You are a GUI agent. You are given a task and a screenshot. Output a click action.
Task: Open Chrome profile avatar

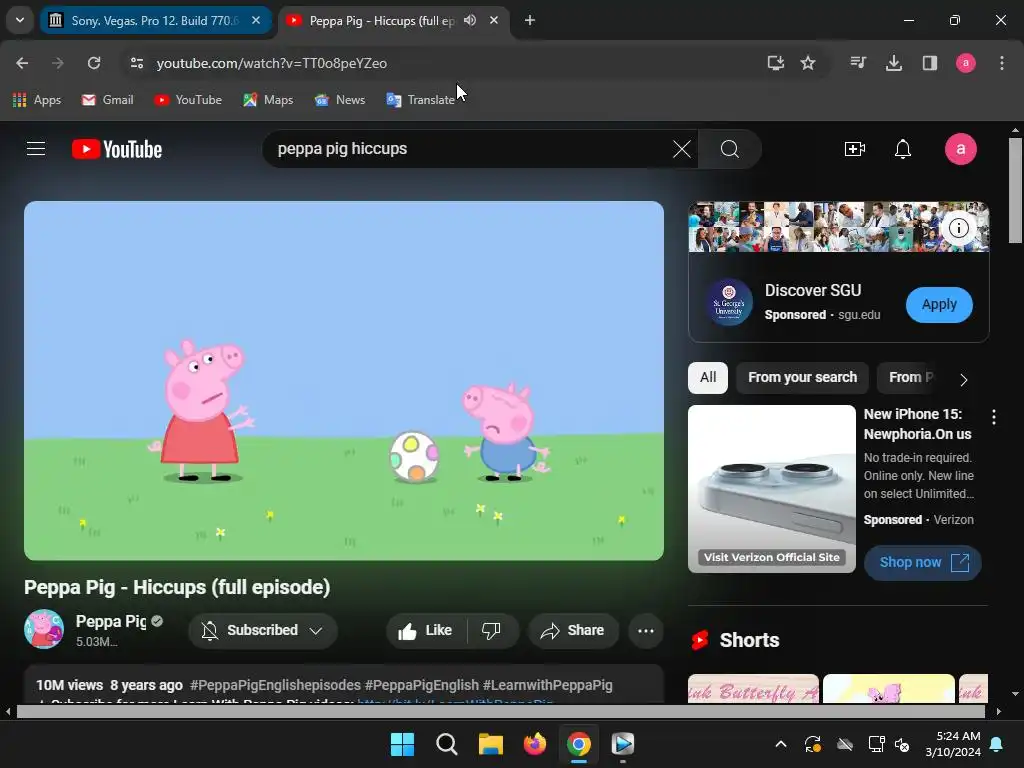click(x=965, y=63)
